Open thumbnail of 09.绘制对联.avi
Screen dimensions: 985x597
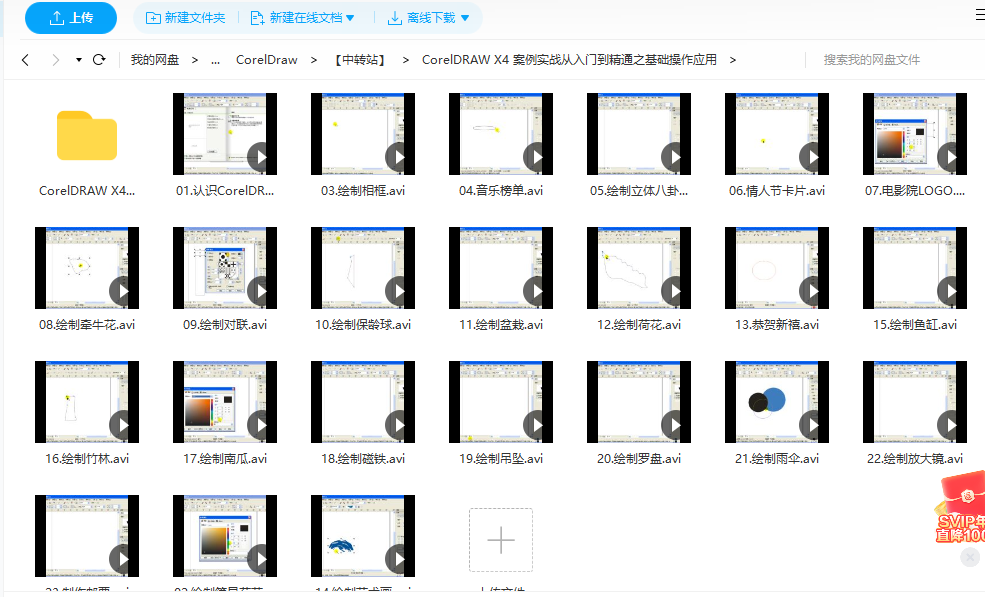click(225, 268)
